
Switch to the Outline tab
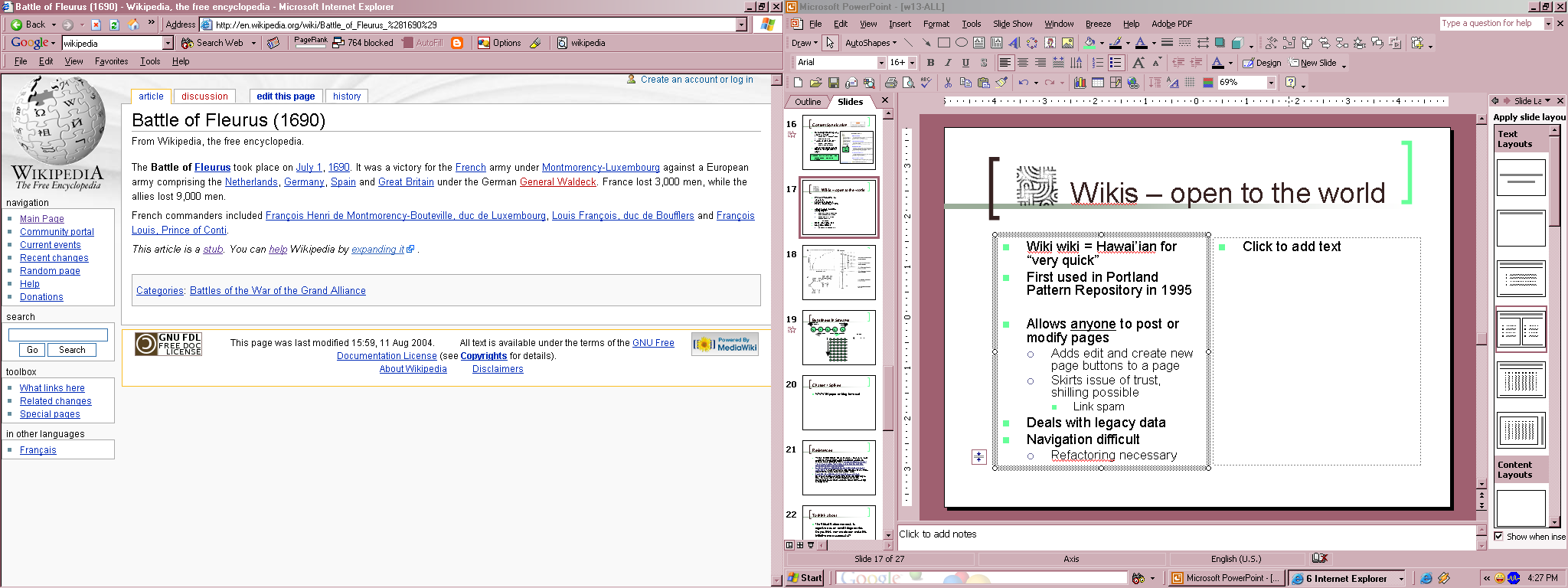(x=807, y=102)
